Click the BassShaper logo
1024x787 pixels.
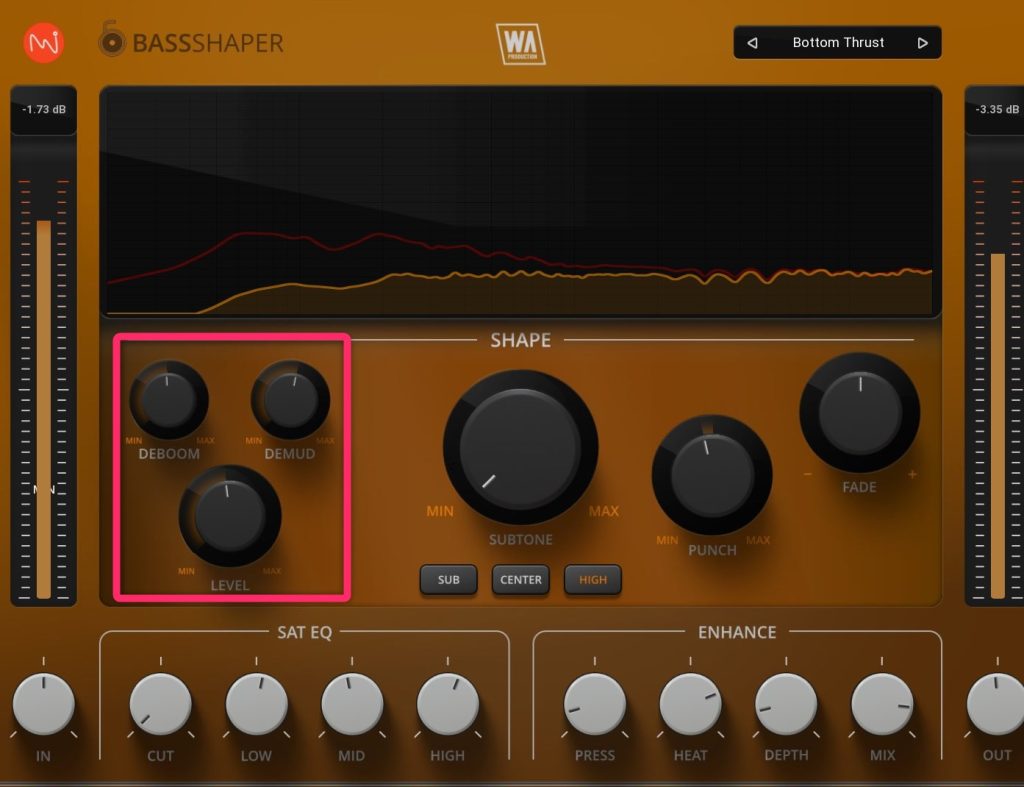click(190, 42)
